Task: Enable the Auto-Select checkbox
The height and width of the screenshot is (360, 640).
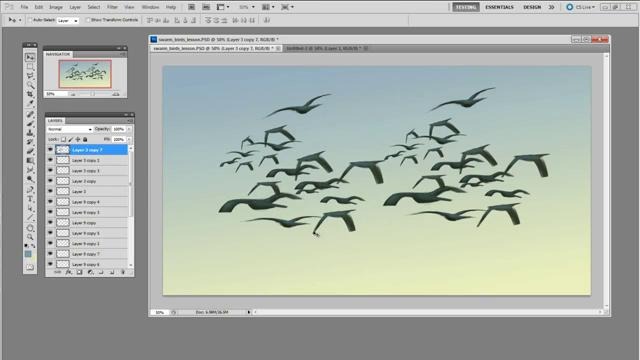Action: (x=30, y=20)
